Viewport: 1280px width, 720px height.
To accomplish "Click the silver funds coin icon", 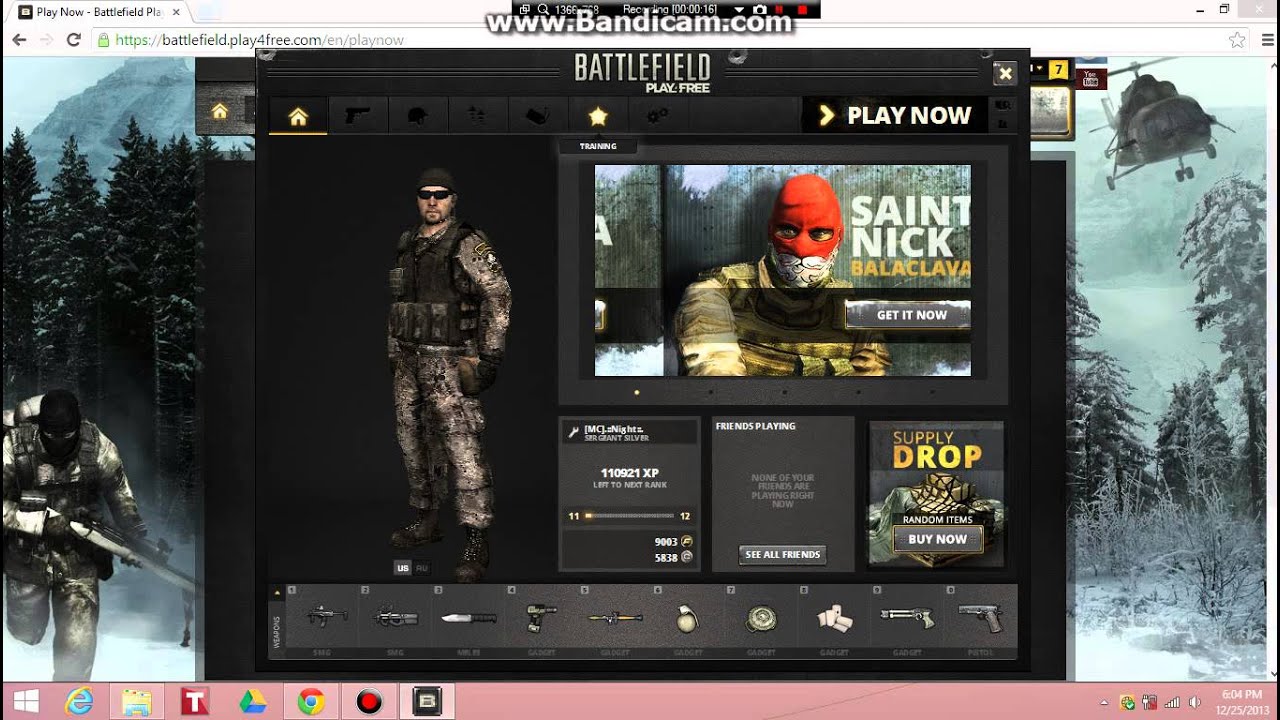I will pos(687,557).
